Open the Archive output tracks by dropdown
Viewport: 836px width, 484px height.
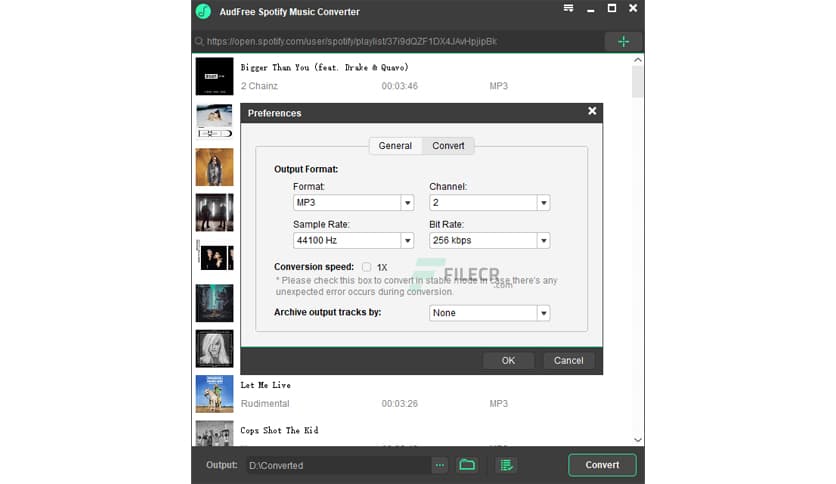(x=489, y=313)
